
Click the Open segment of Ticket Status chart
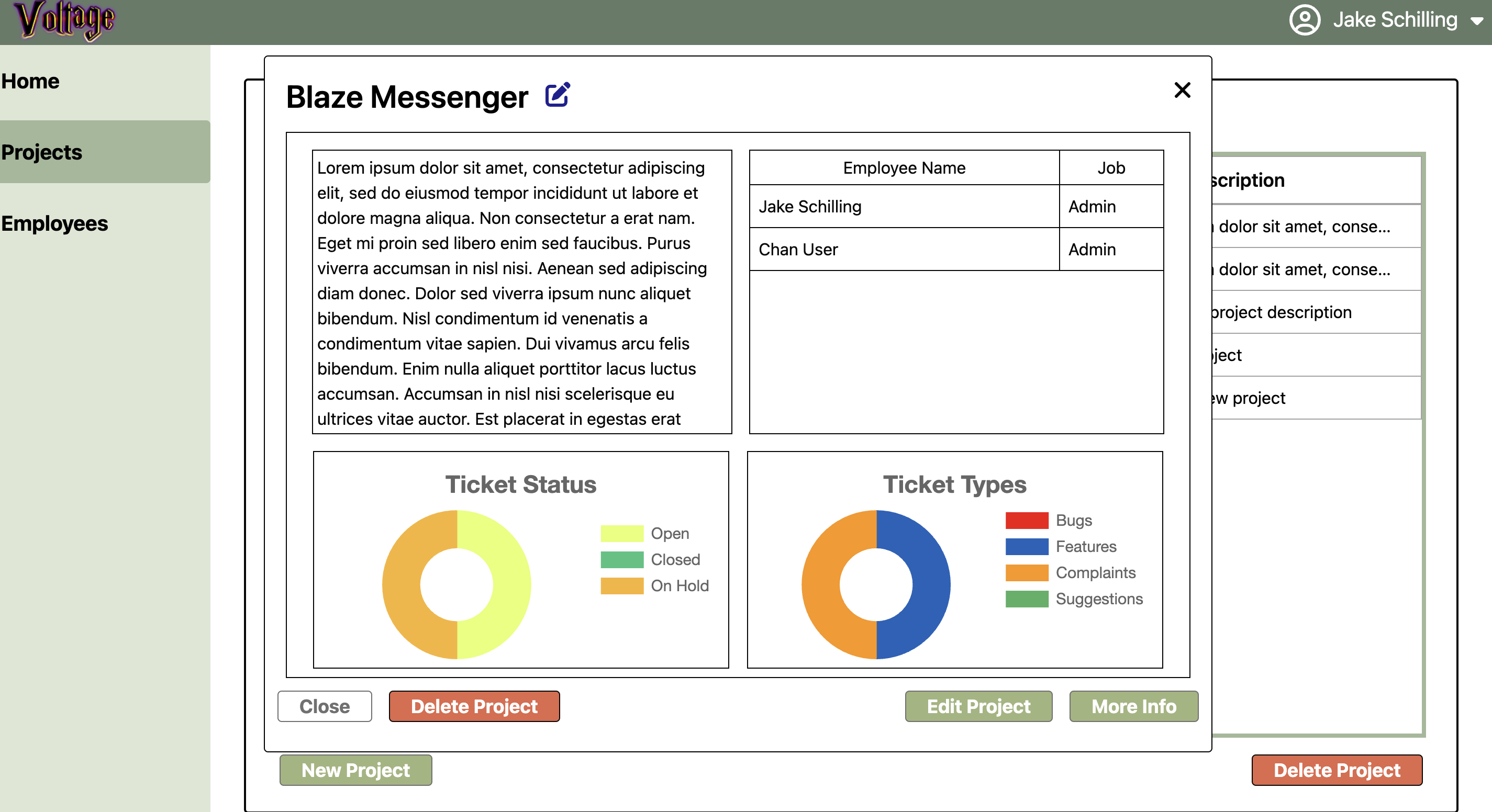coord(512,584)
